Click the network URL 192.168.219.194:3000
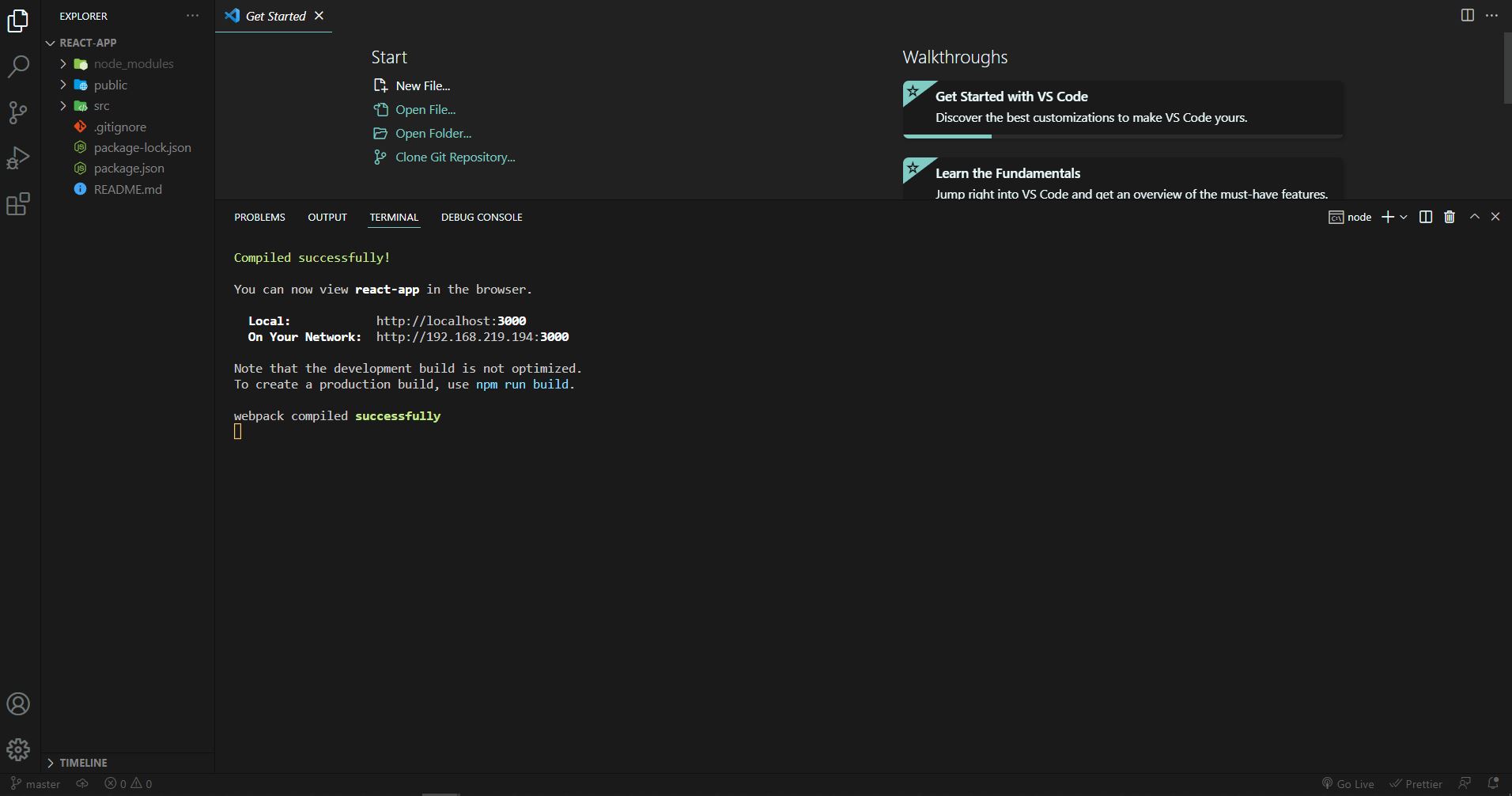The width and height of the screenshot is (1512, 796). coord(472,337)
